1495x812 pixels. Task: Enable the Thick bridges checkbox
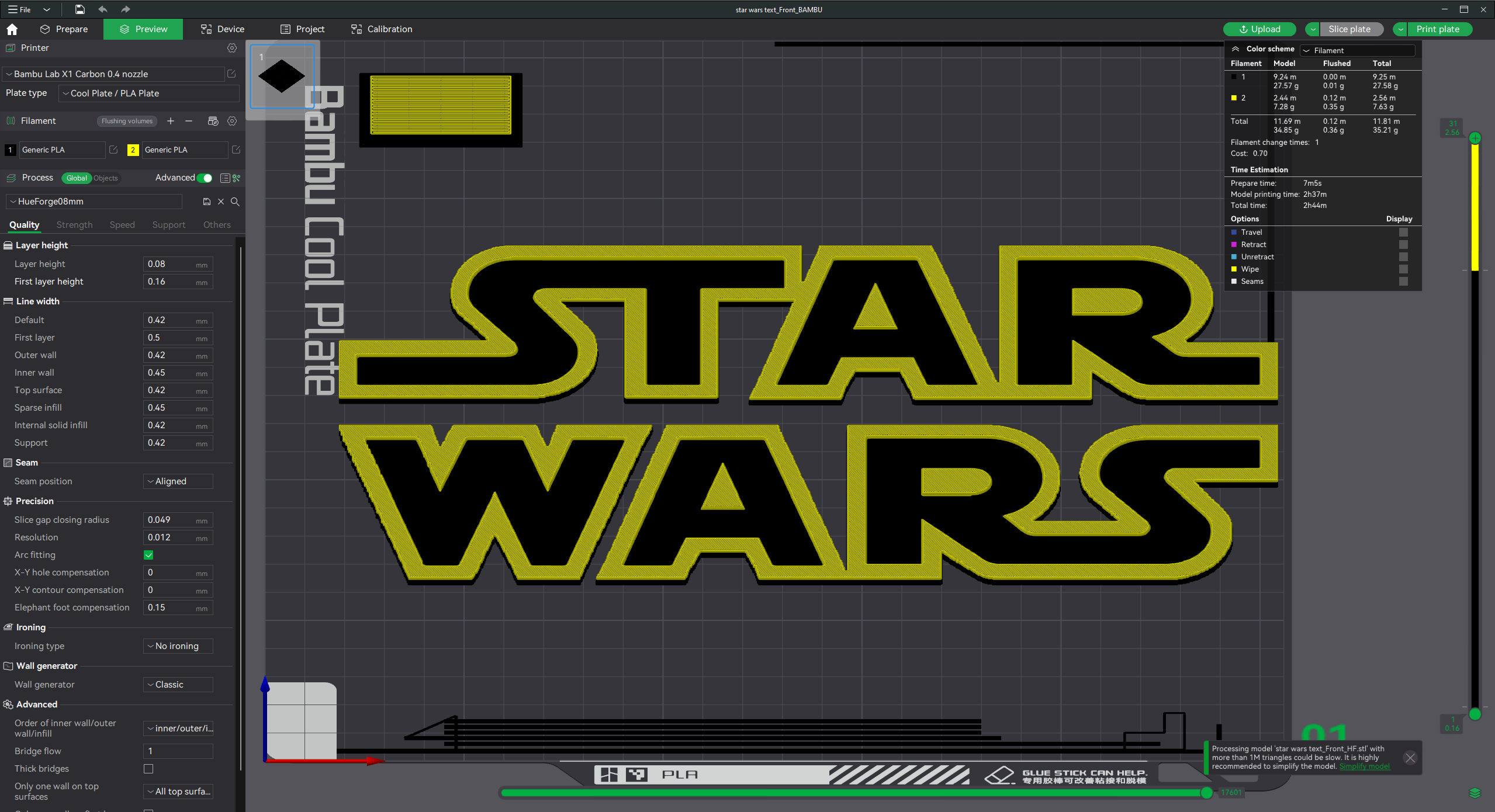(148, 769)
